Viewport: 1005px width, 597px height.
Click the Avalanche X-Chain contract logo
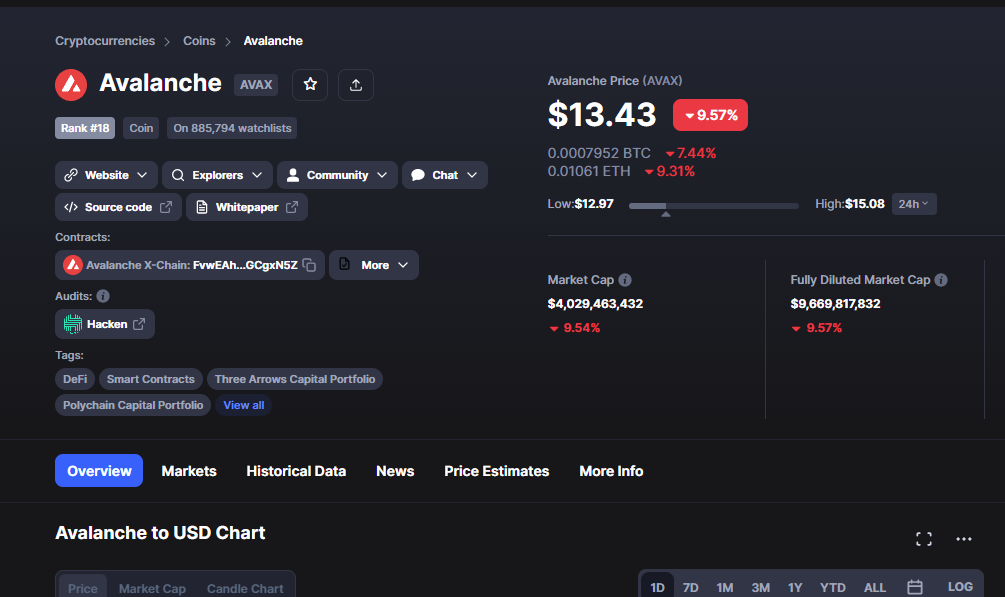[x=72, y=265]
